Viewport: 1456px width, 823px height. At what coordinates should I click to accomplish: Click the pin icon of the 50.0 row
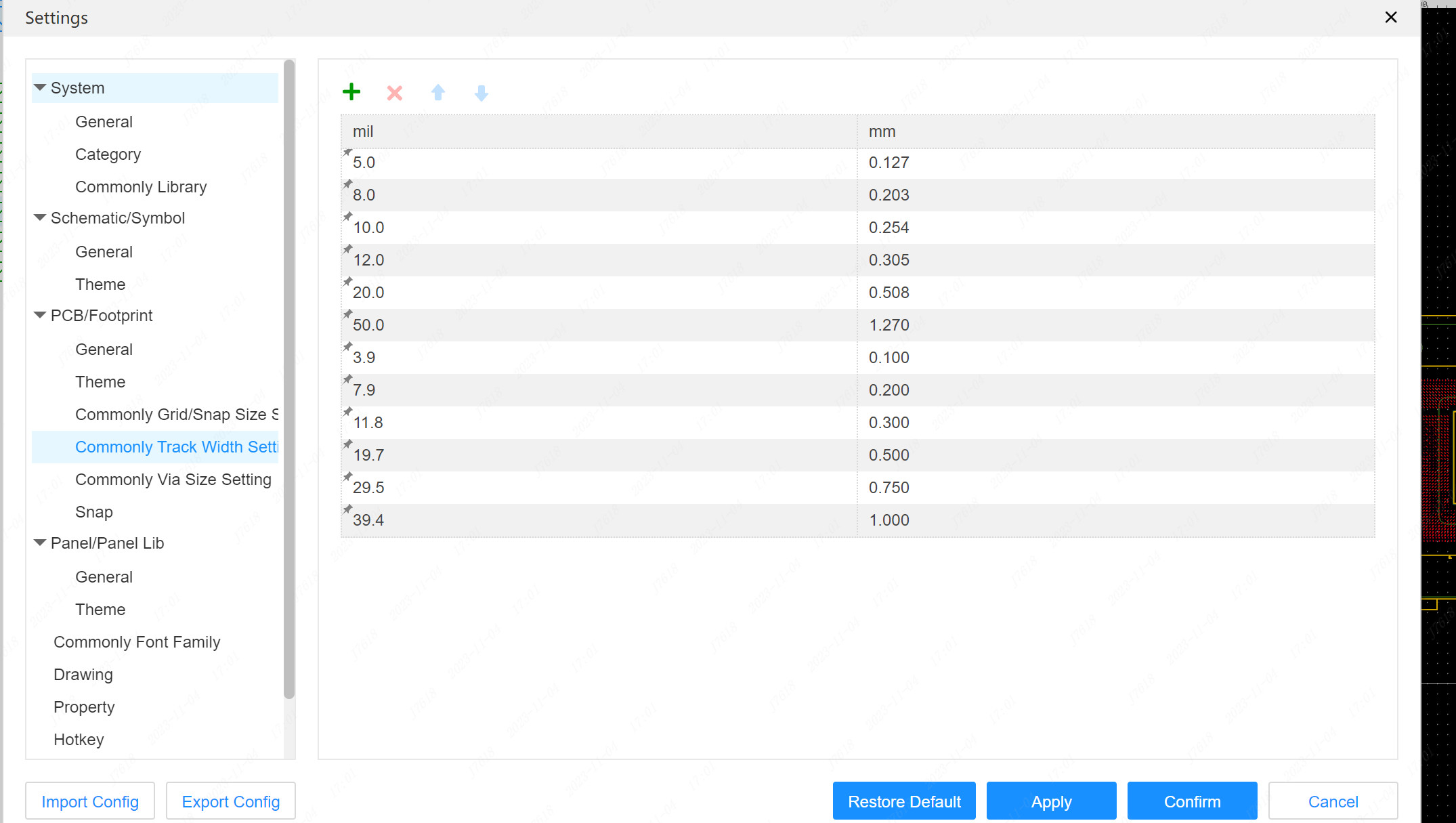pos(347,314)
